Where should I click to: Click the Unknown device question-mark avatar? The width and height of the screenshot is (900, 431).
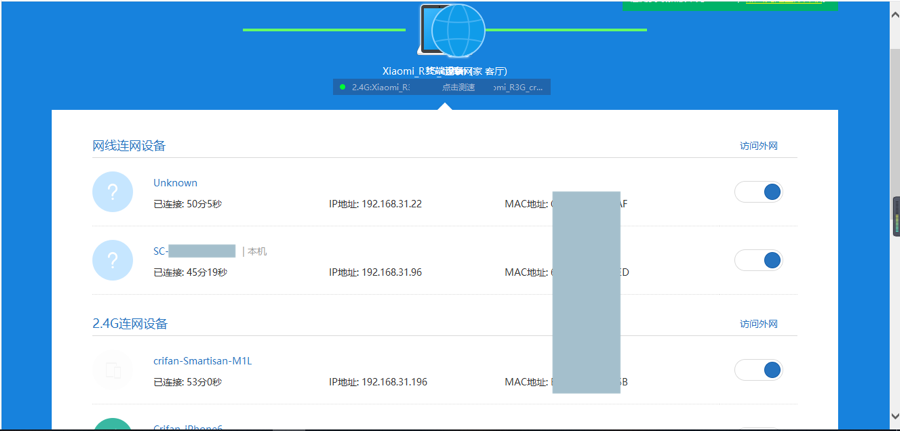(112, 192)
